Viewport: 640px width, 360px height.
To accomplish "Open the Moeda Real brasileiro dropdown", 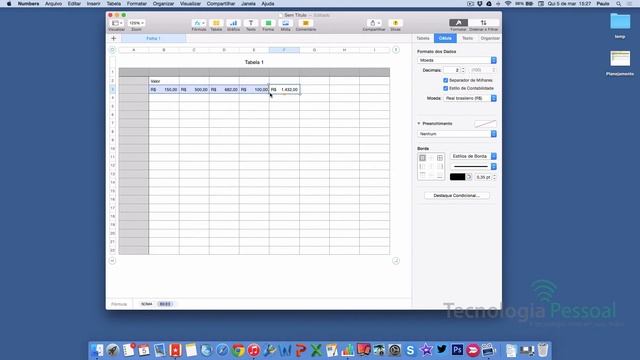I will coord(470,98).
